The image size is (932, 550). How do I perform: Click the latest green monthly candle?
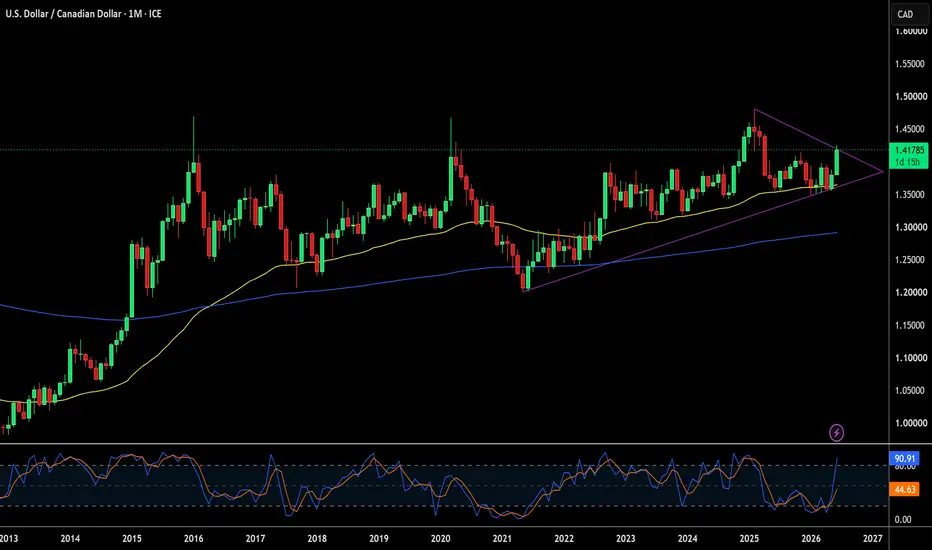point(837,162)
